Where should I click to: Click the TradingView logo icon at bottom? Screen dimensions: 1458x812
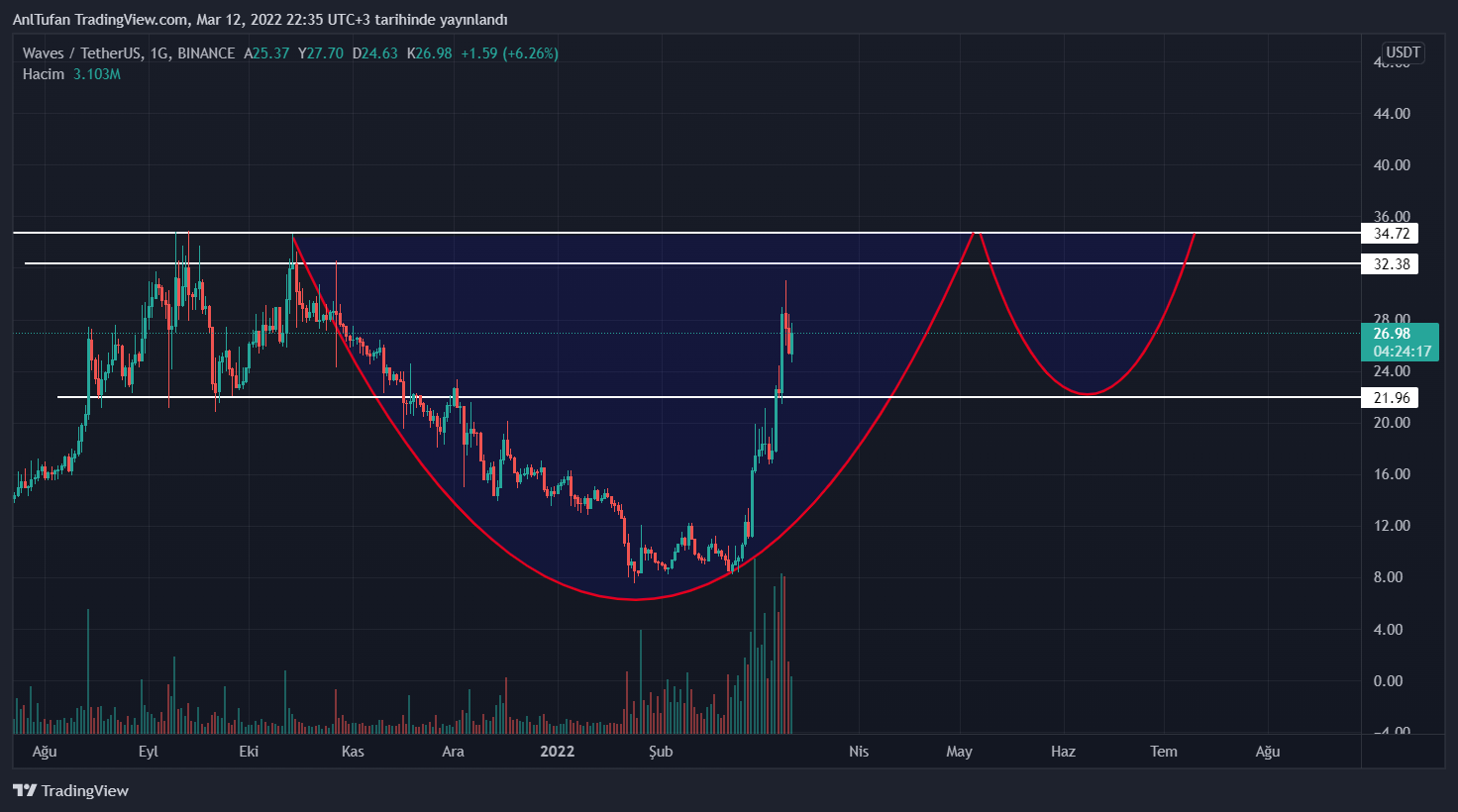point(25,790)
